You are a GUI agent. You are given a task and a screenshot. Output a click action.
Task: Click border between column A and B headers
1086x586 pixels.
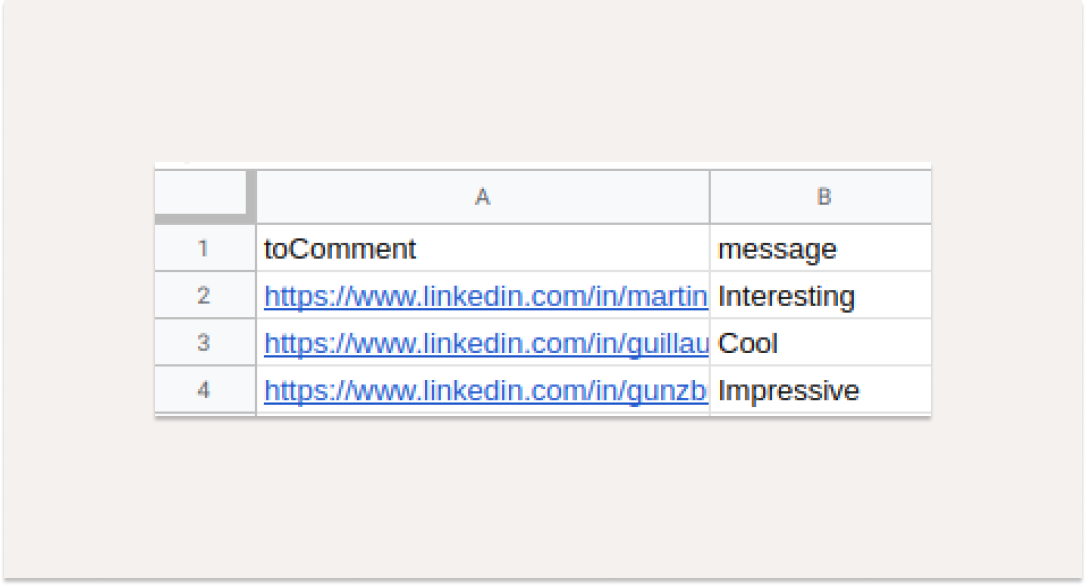tap(710, 197)
